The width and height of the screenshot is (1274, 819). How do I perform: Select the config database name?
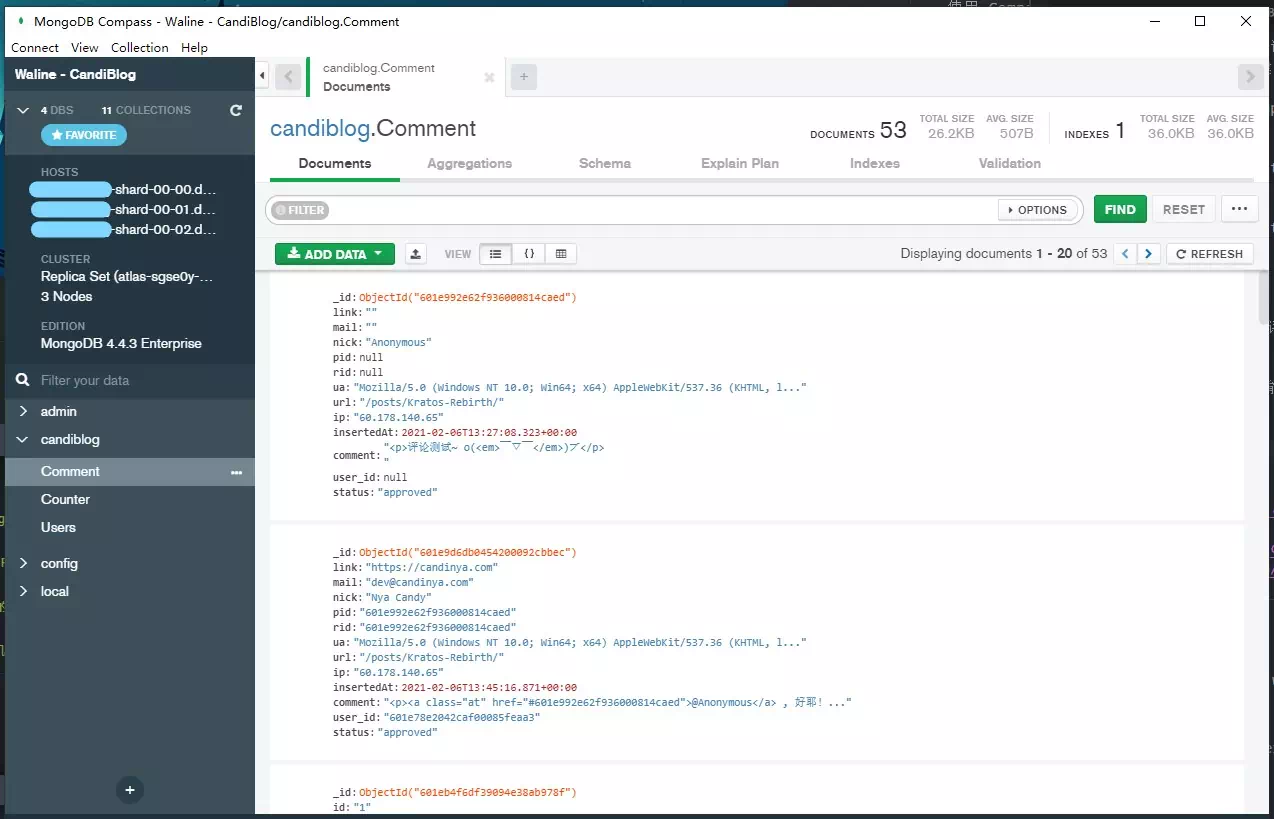[x=59, y=564]
